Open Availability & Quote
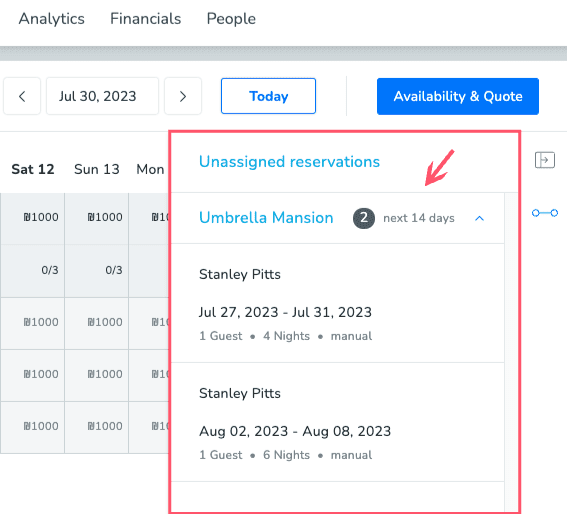Screen dimensions: 567x514 coord(458,96)
